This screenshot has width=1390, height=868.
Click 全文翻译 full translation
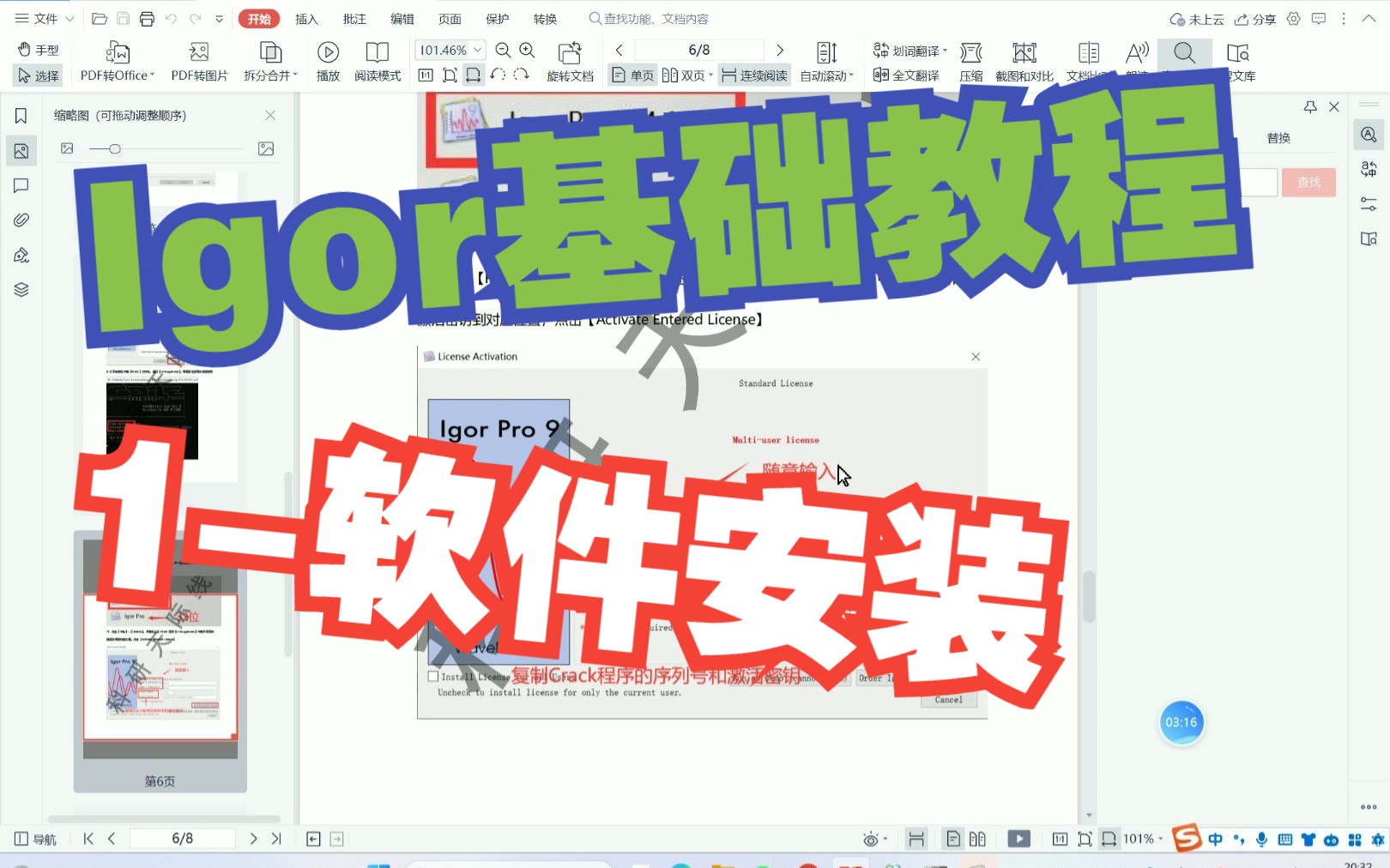pos(906,75)
